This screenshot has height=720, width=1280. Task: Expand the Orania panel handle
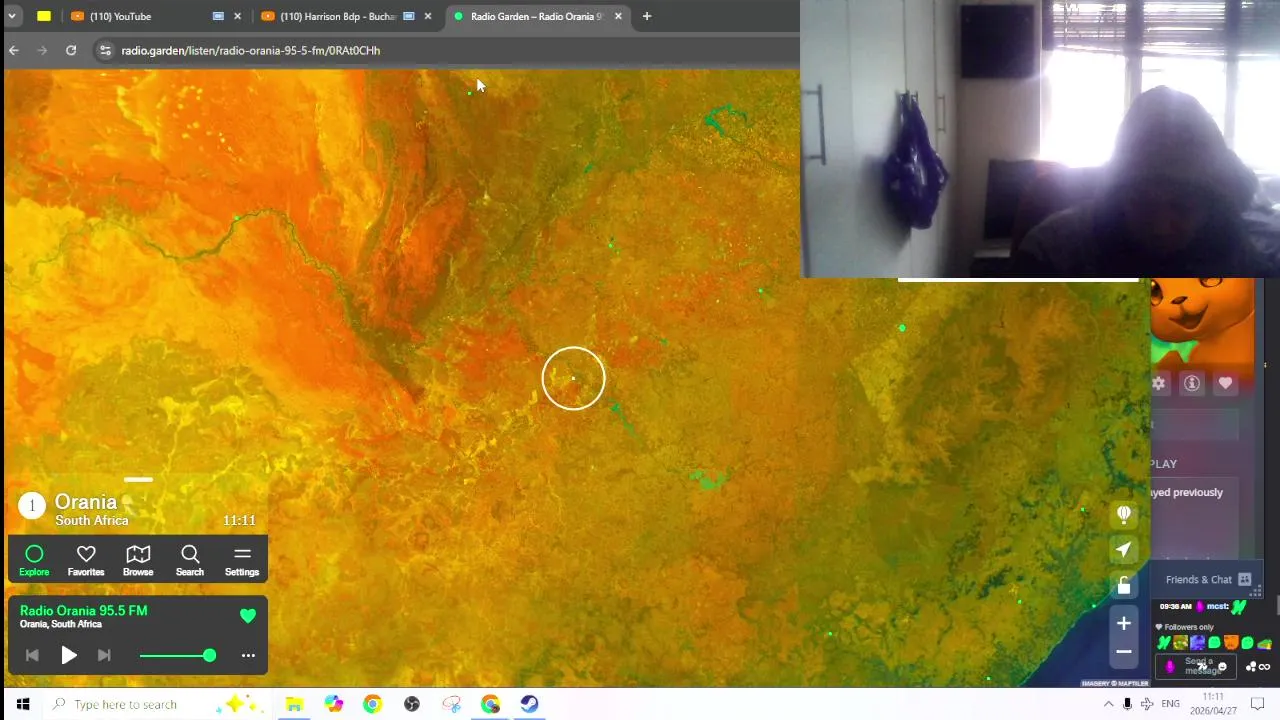click(138, 479)
